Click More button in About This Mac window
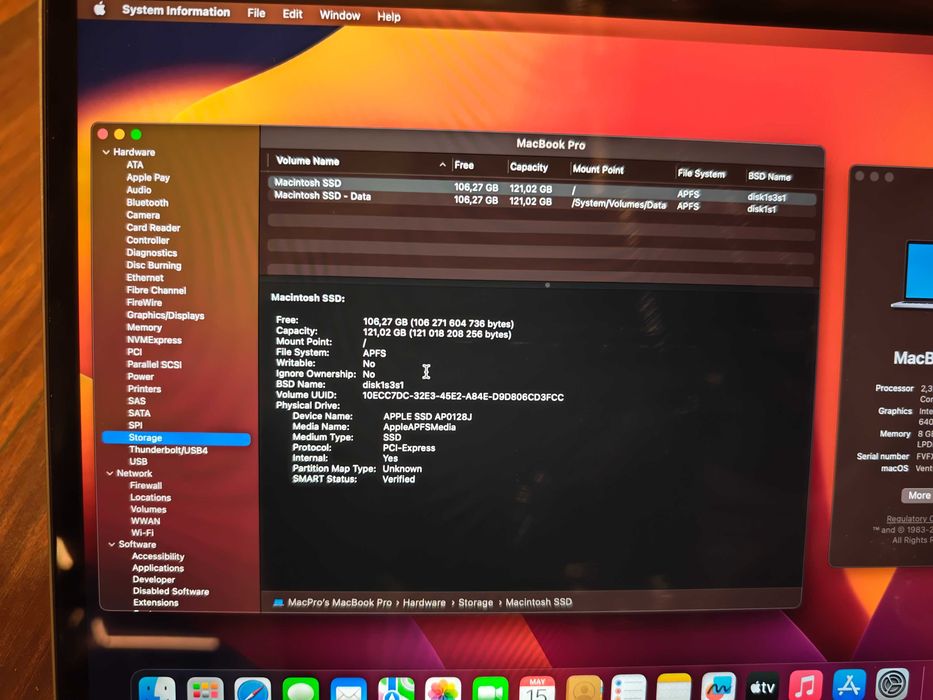Screen dimensions: 933x700 (x=919, y=495)
